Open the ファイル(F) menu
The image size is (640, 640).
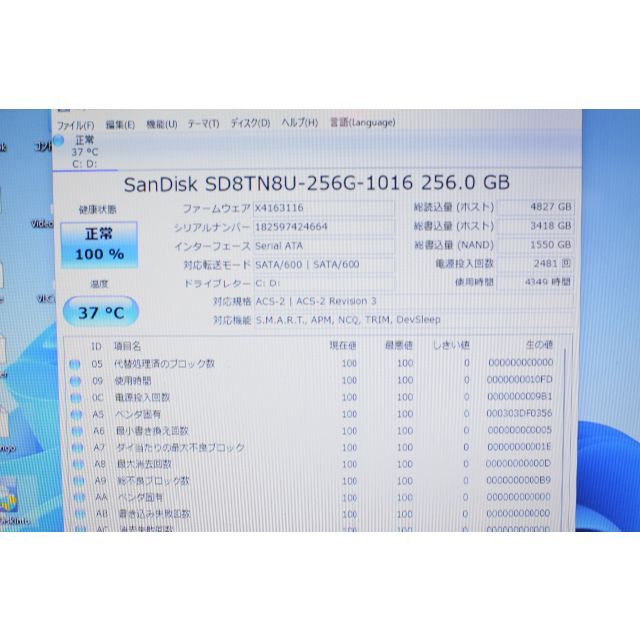click(x=76, y=125)
